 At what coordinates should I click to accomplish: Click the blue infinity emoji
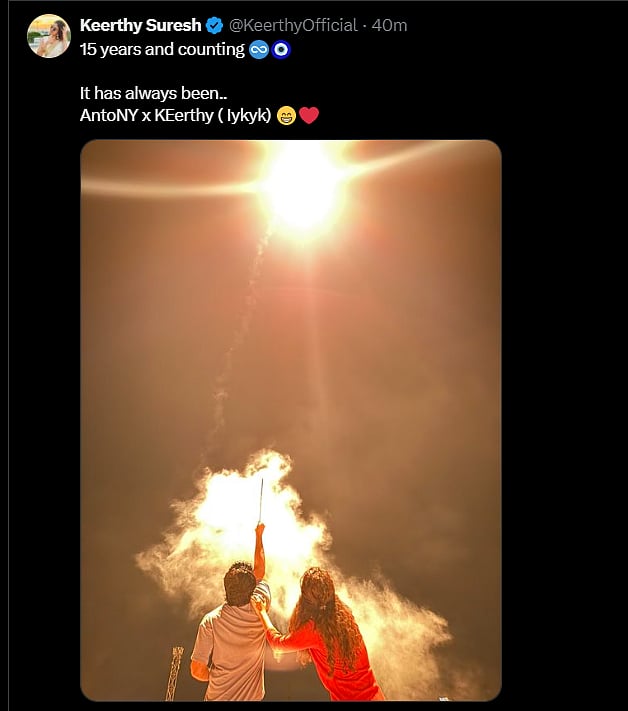(x=259, y=49)
